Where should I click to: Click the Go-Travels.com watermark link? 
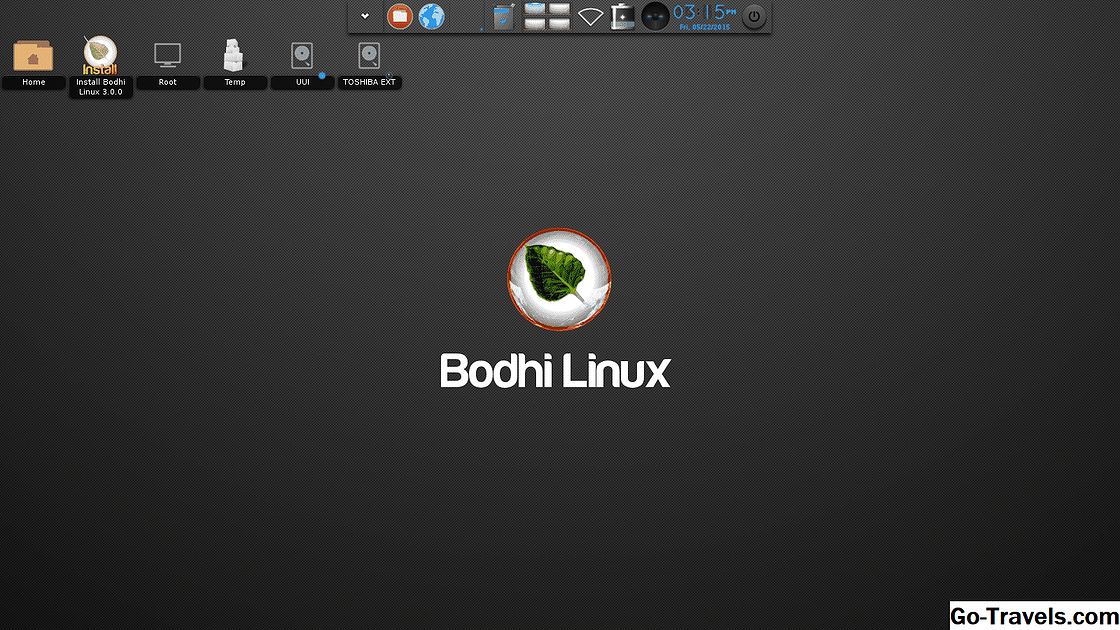[x=1034, y=614]
